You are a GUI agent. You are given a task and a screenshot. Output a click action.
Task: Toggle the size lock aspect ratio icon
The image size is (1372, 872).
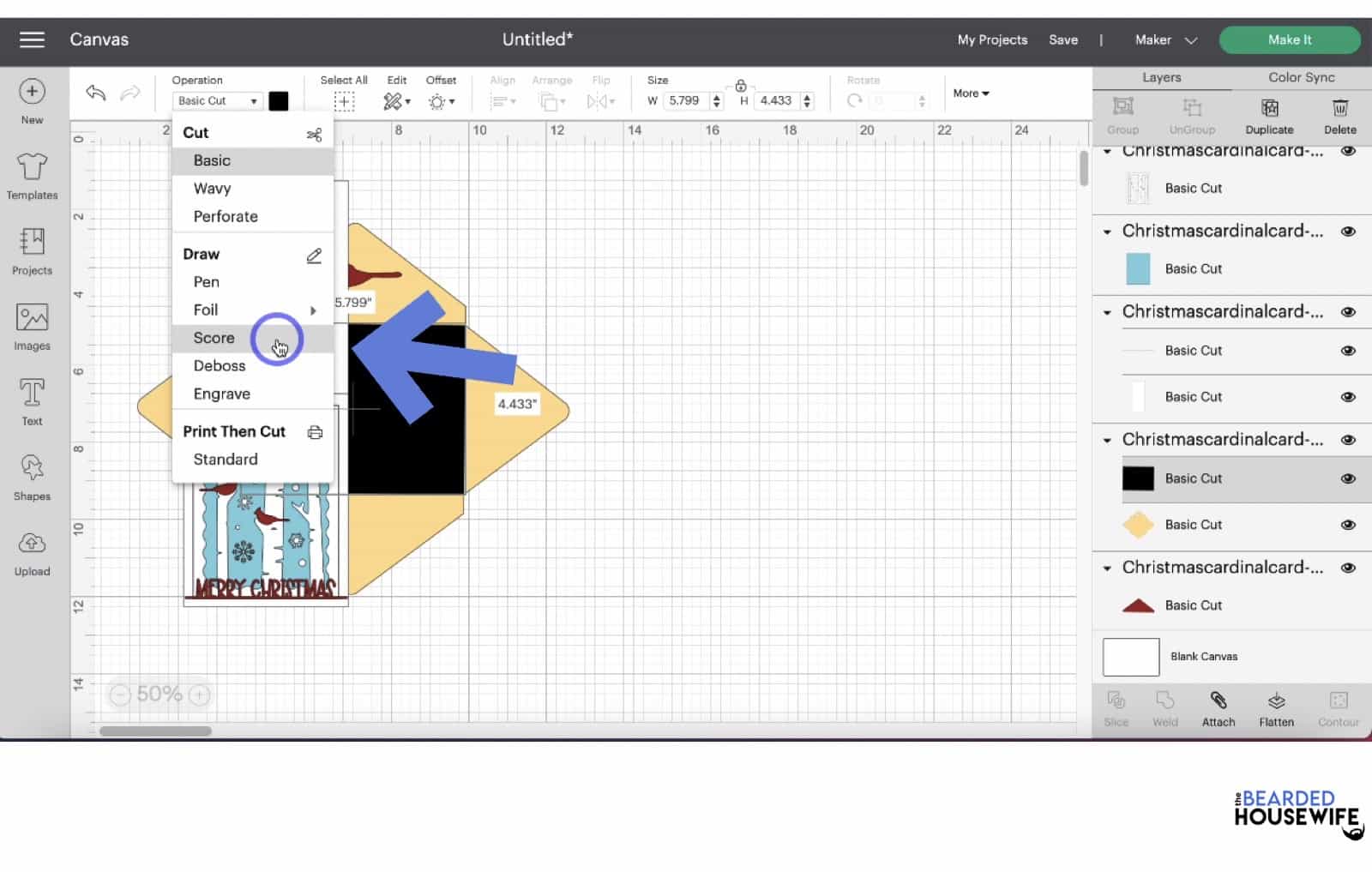740,86
